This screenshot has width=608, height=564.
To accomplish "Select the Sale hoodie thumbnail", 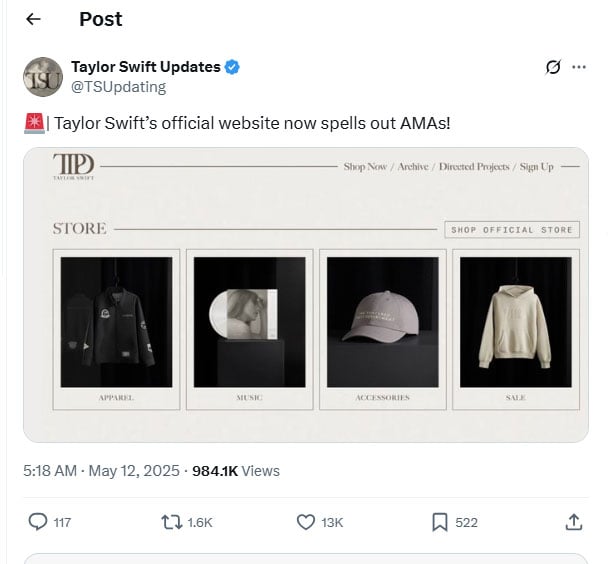I will tap(516, 322).
